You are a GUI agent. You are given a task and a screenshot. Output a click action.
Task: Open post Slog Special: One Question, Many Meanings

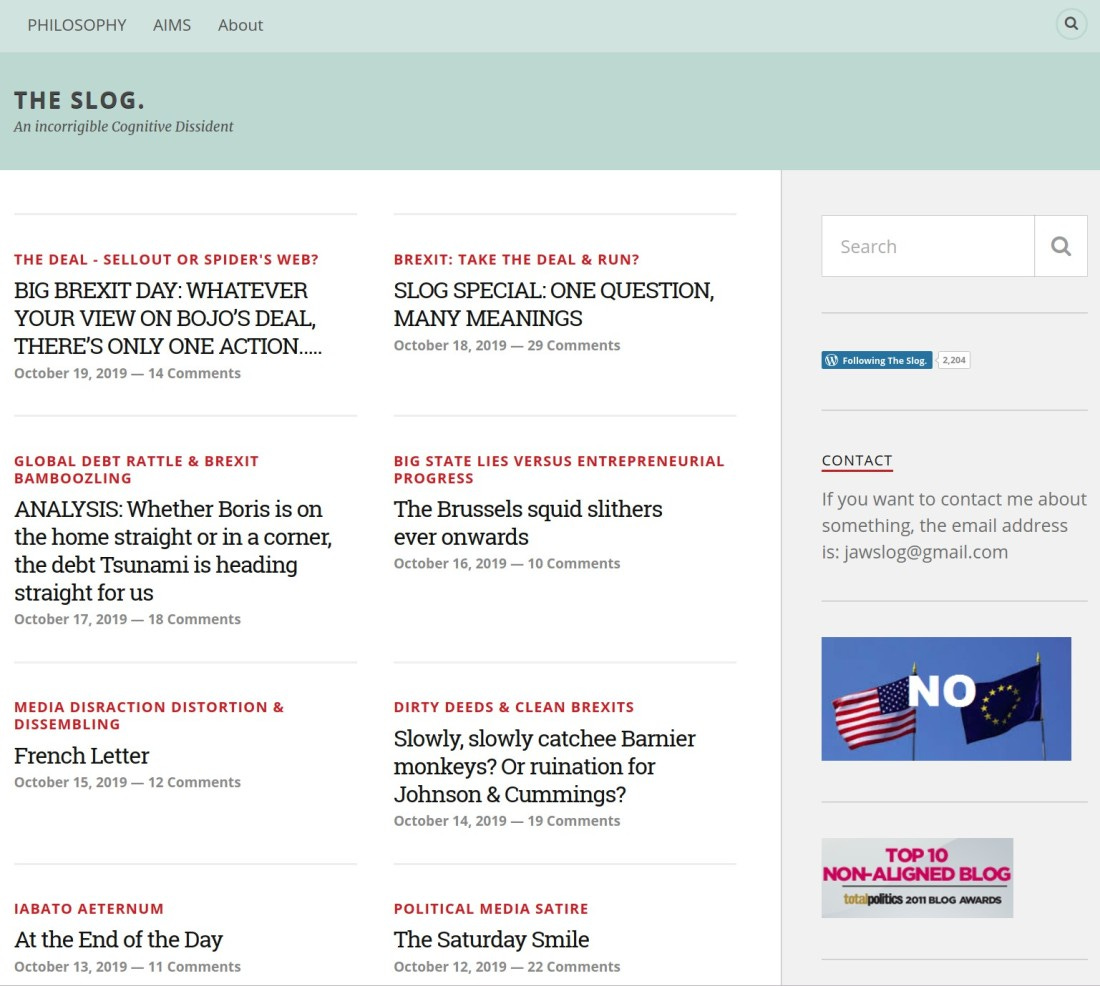click(x=554, y=304)
